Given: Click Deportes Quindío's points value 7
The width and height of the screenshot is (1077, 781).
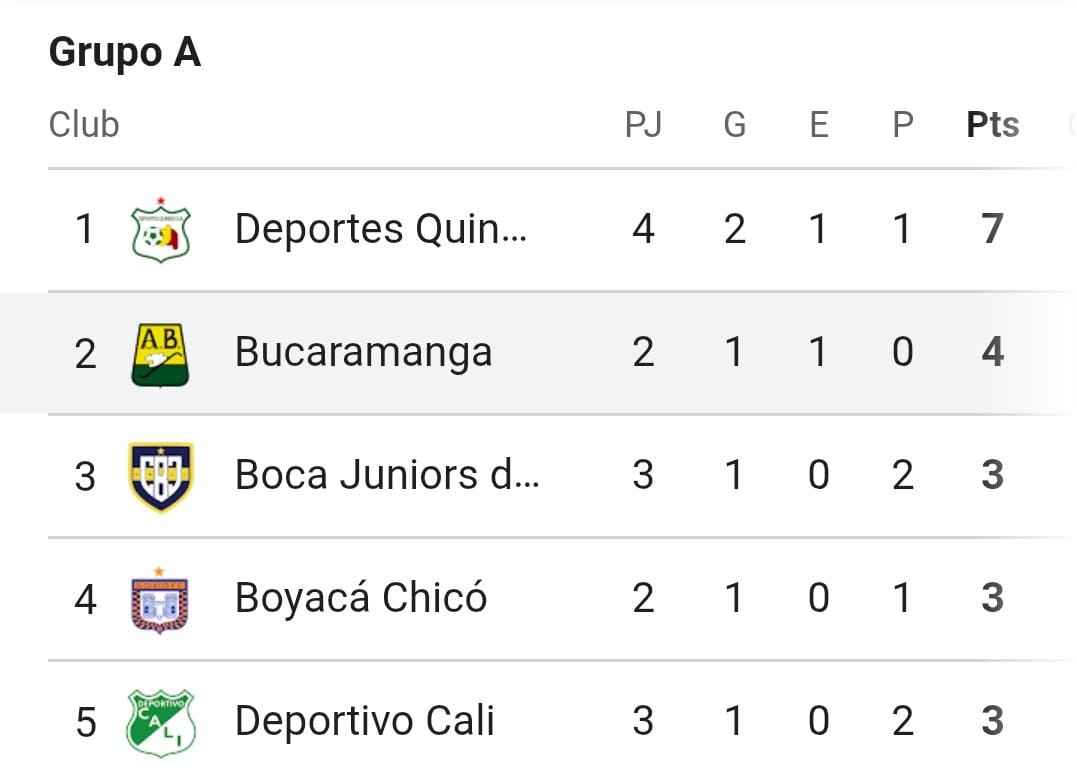Looking at the screenshot, I should tap(993, 229).
